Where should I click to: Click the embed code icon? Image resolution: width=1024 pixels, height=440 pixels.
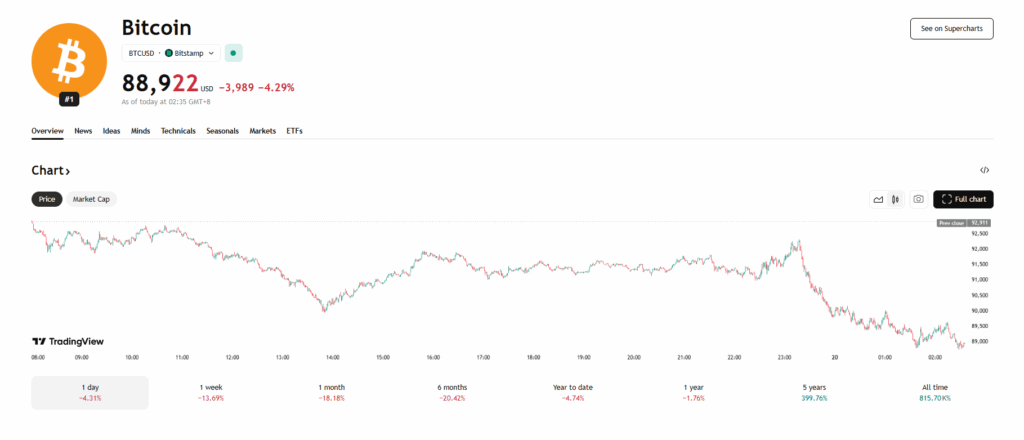coord(984,171)
